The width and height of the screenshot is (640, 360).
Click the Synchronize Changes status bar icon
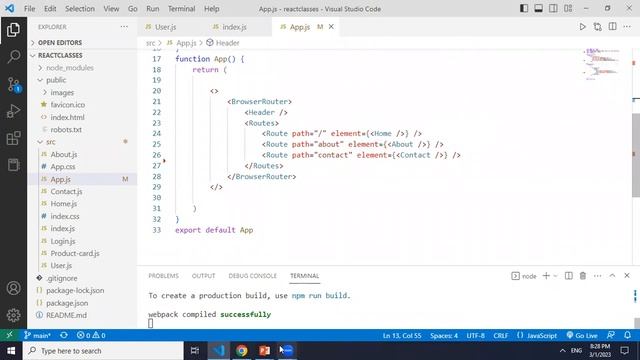[x=64, y=336]
